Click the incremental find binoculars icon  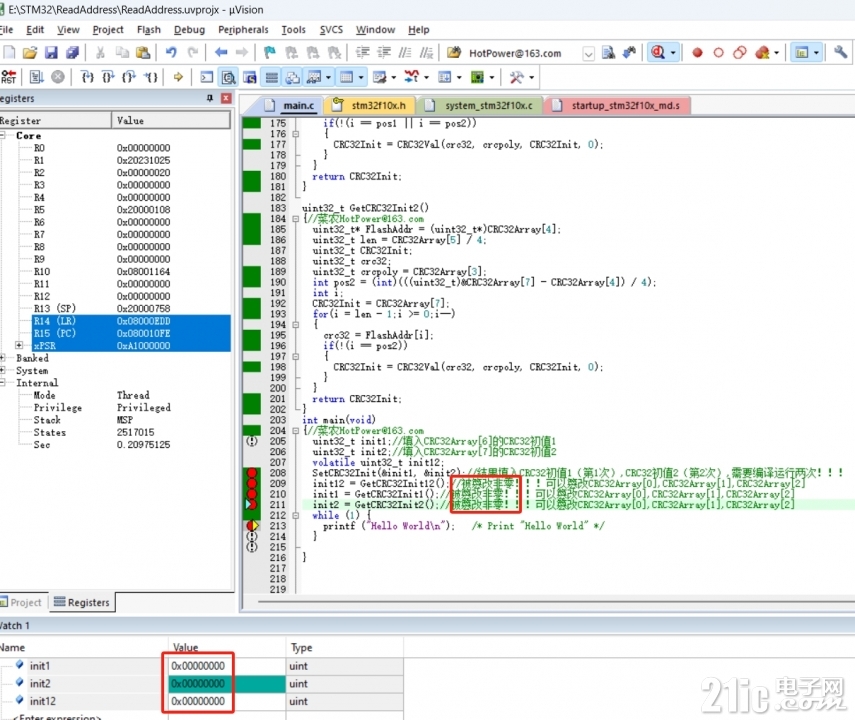[x=629, y=52]
